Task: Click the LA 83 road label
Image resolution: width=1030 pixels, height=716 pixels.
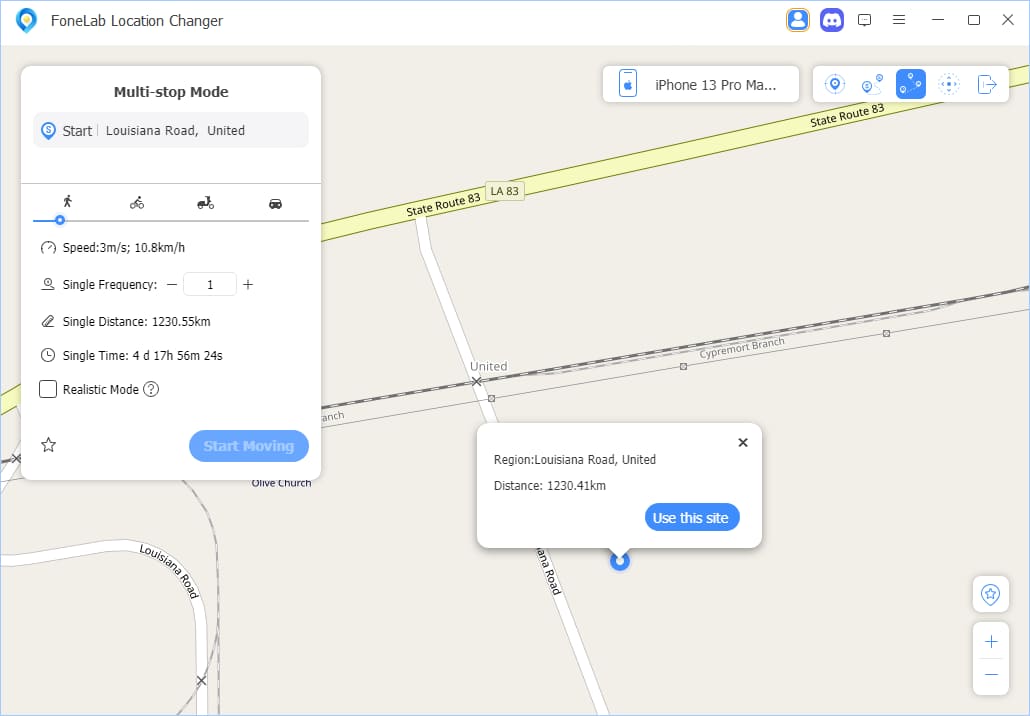Action: point(504,191)
